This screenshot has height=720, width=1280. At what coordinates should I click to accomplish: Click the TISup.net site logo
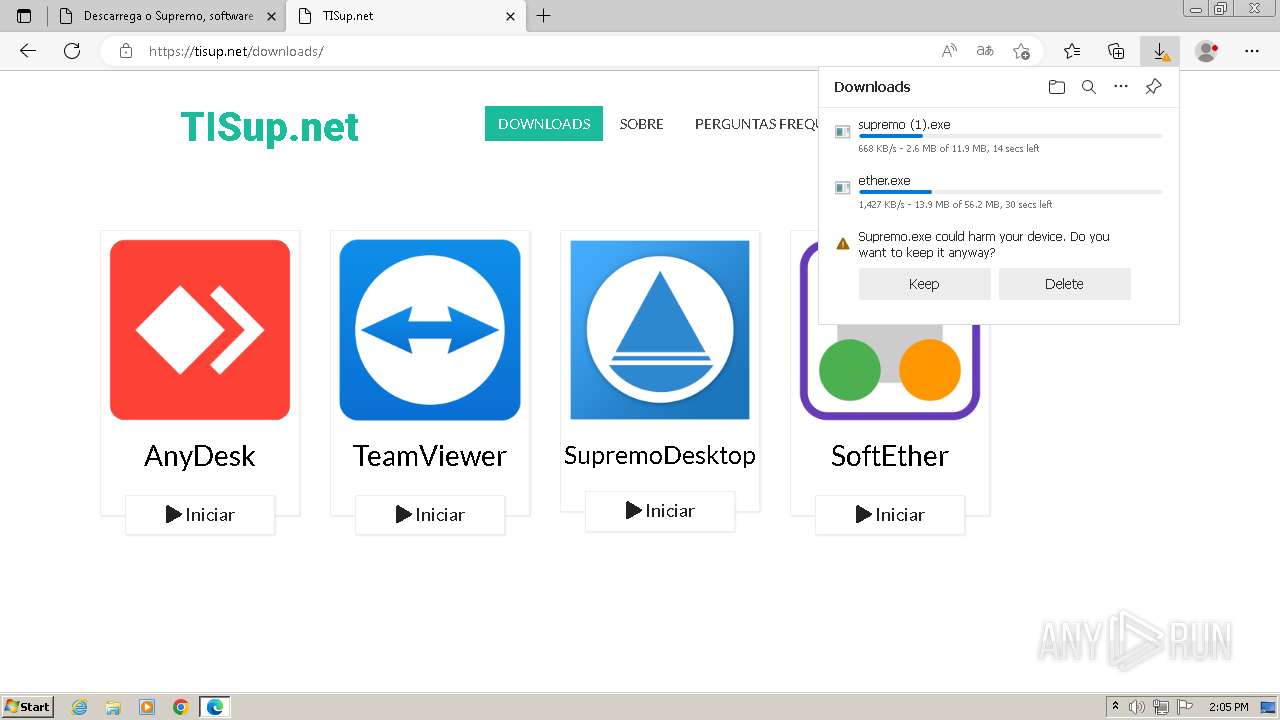(269, 127)
